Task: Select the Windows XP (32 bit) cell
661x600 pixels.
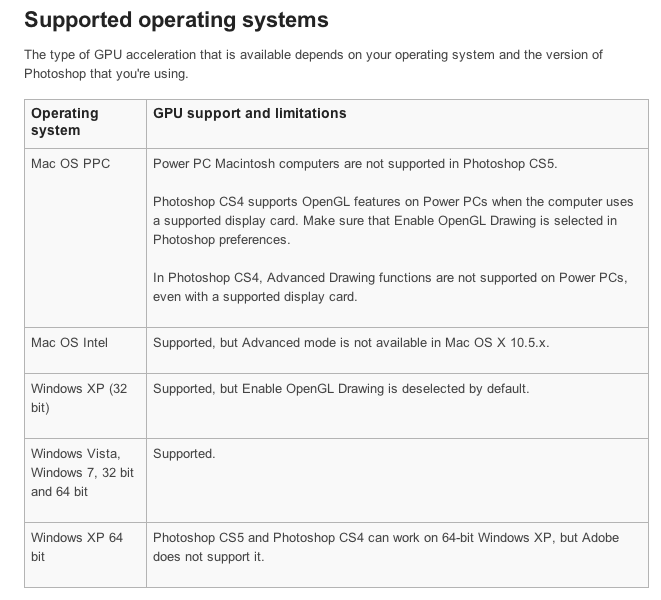Action: pos(79,398)
